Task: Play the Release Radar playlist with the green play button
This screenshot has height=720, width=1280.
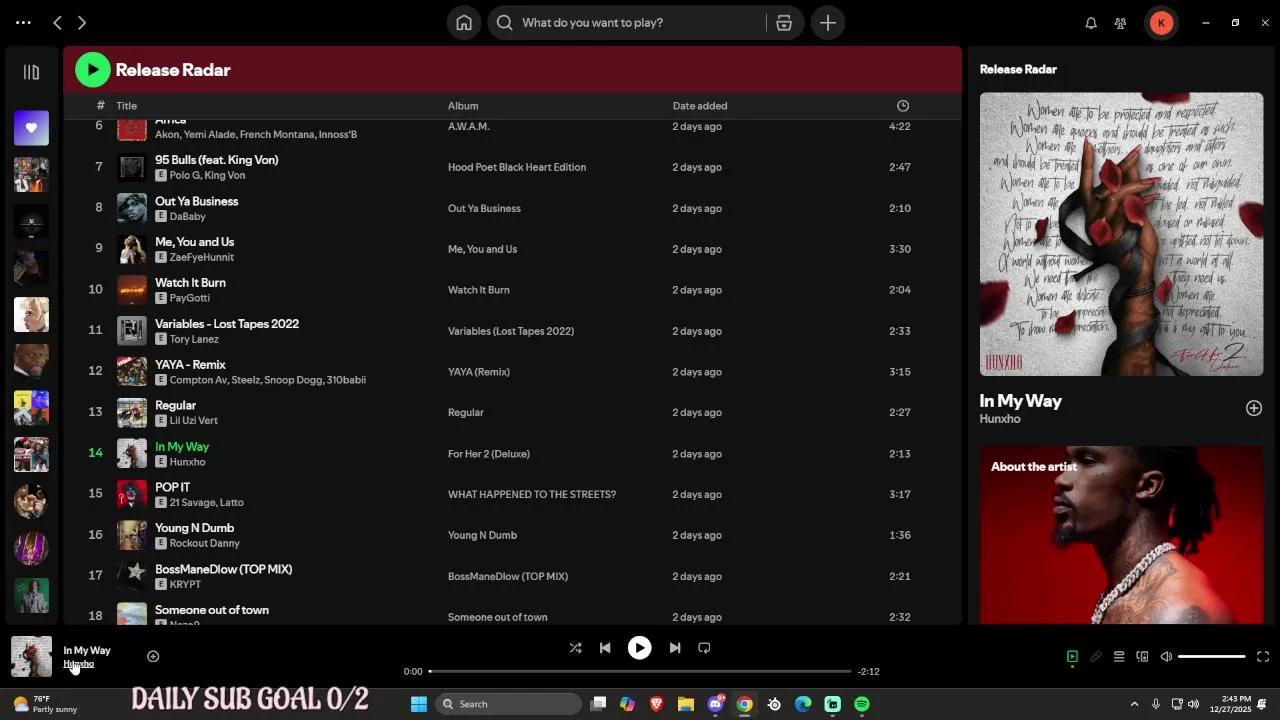Action: click(93, 70)
